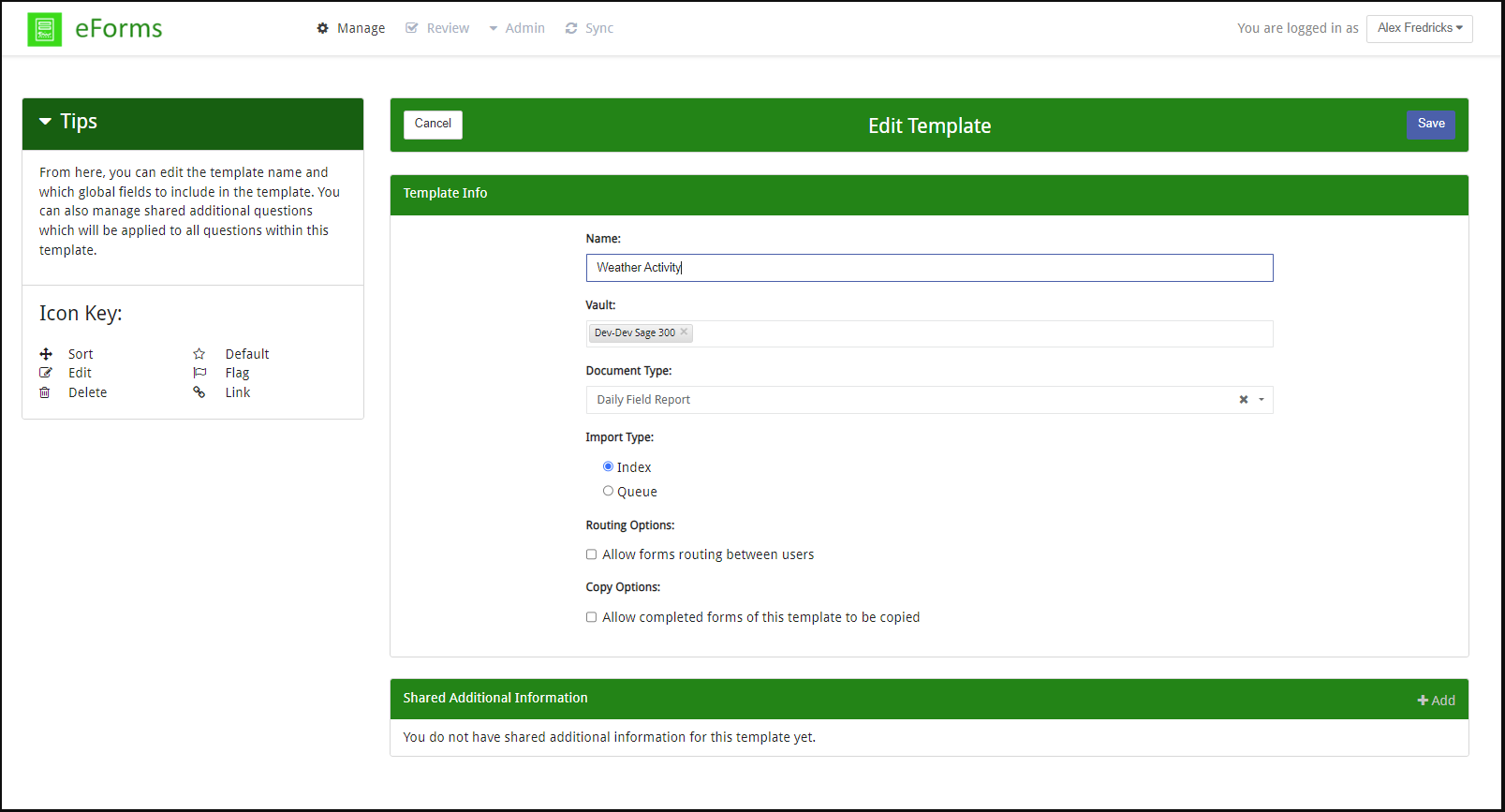Viewport: 1505px width, 812px height.
Task: Cancel editing the template
Action: (x=433, y=125)
